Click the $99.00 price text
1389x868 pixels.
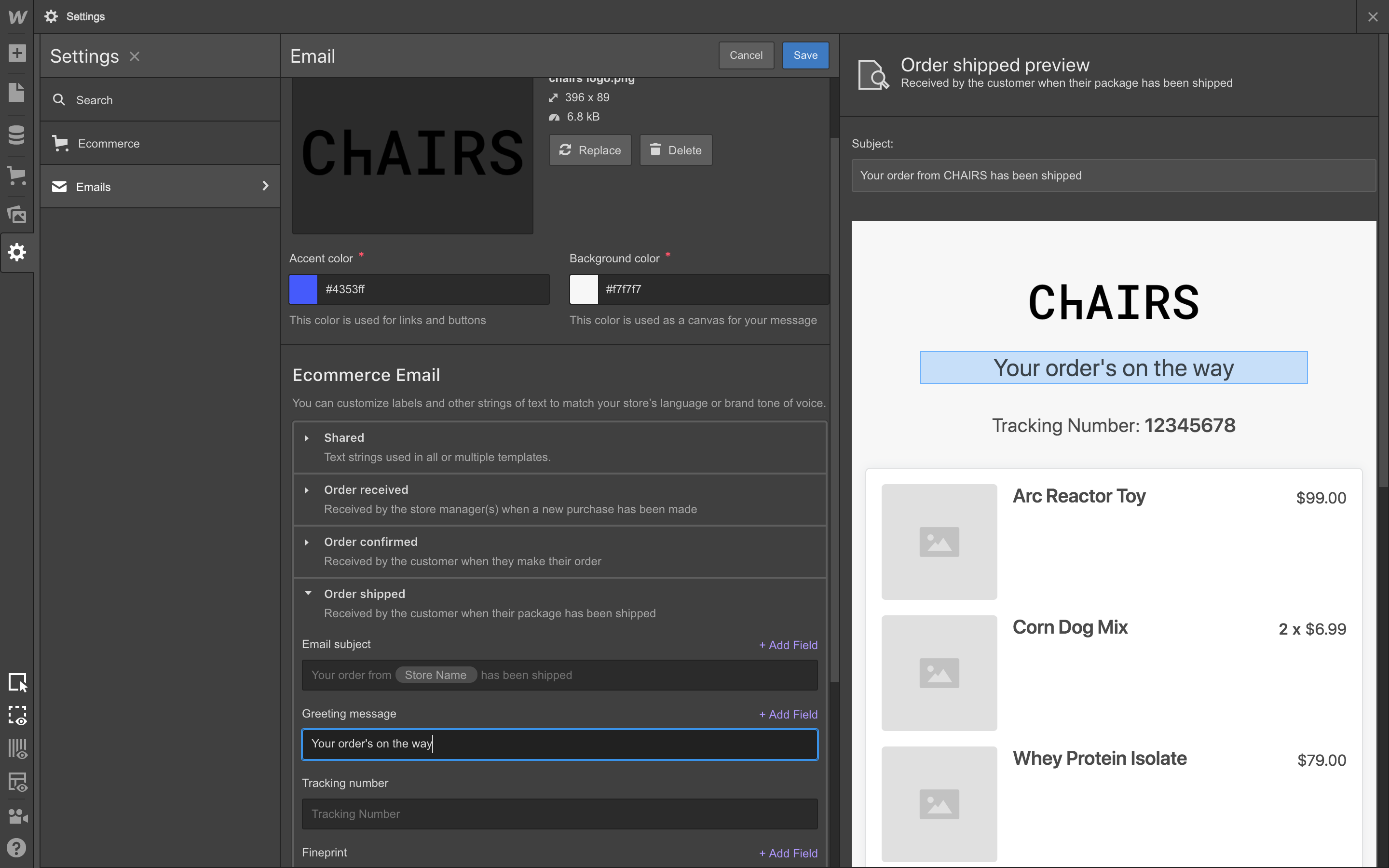pyautogui.click(x=1321, y=498)
